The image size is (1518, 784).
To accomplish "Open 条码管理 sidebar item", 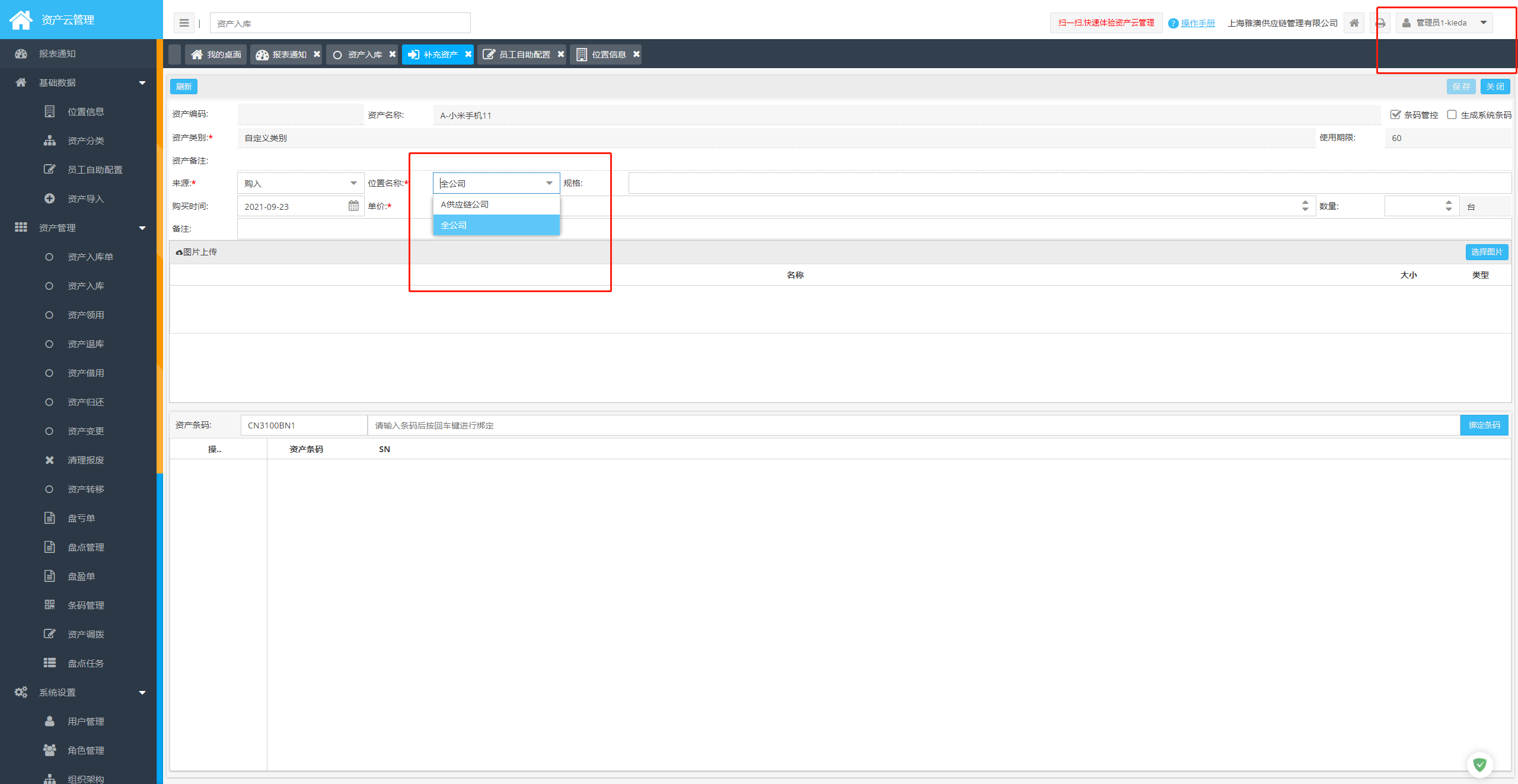I will (x=78, y=605).
